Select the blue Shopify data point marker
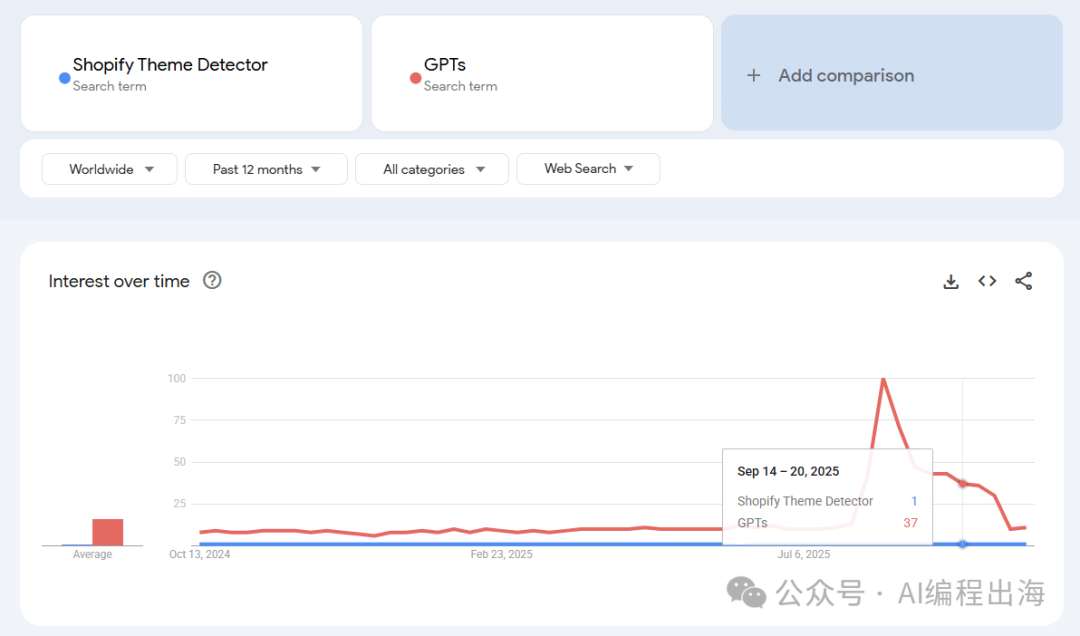The image size is (1080, 636). coord(963,544)
